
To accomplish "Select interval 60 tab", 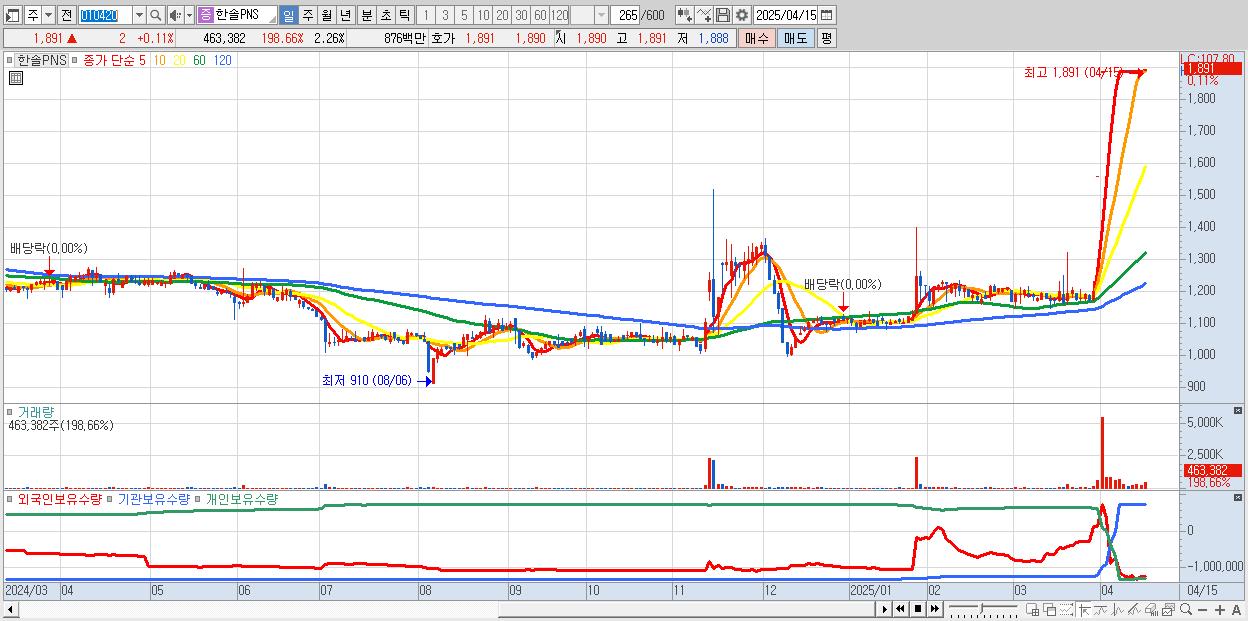I will 540,15.
